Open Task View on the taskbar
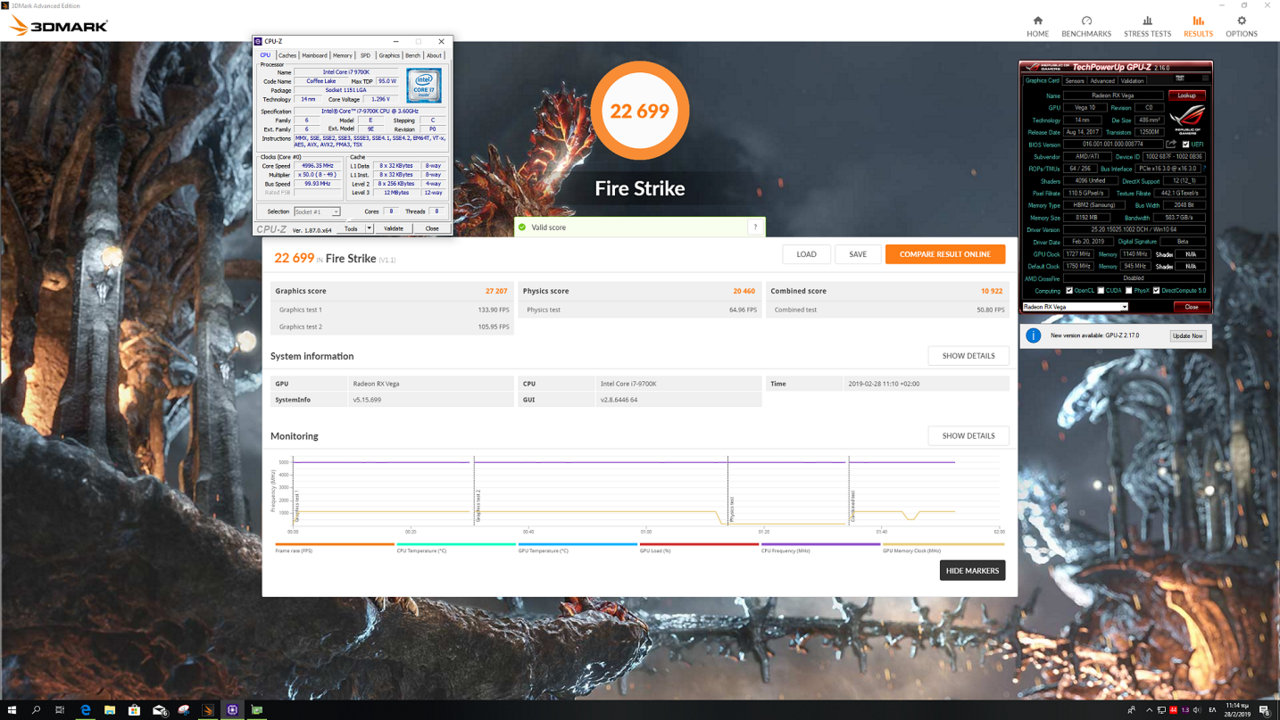1280x720 pixels. point(61,710)
